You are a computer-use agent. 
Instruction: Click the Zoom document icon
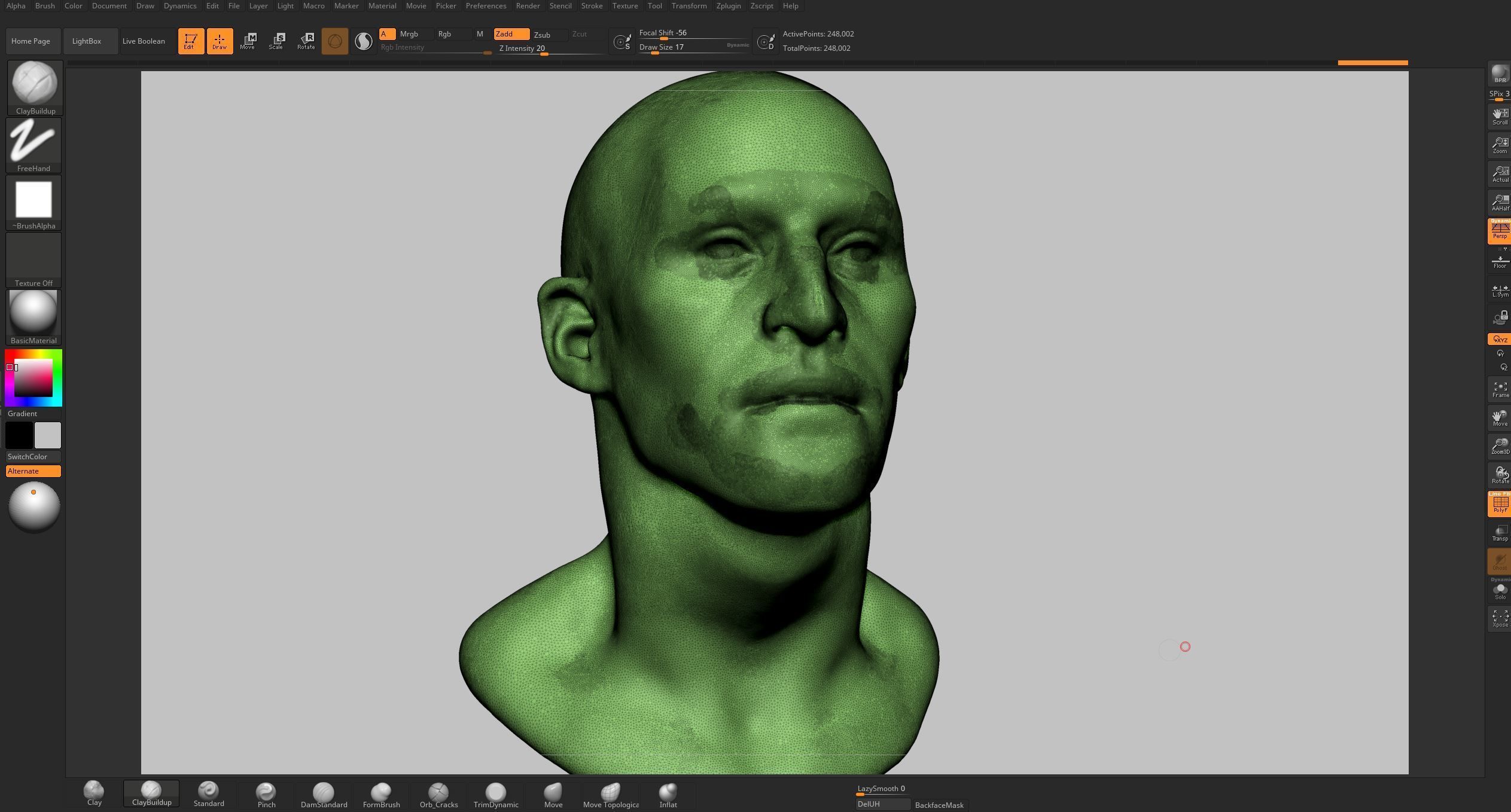point(1500,145)
